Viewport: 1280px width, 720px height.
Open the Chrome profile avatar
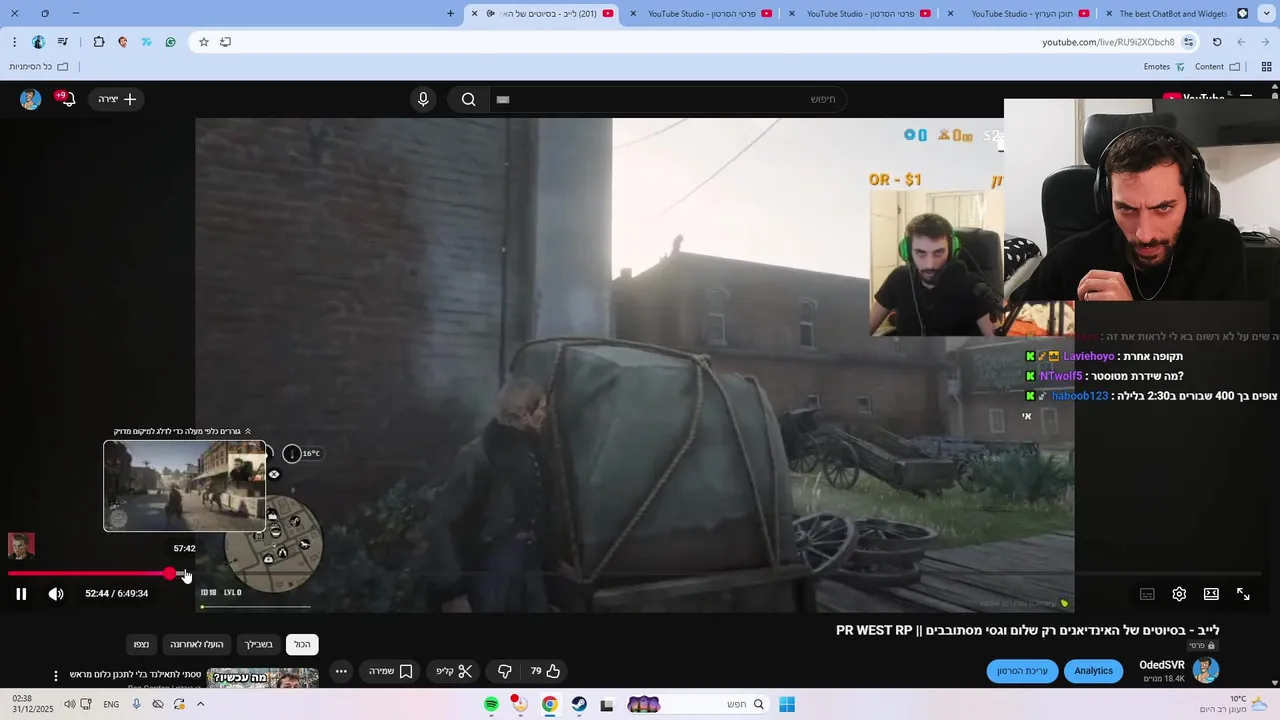(38, 42)
